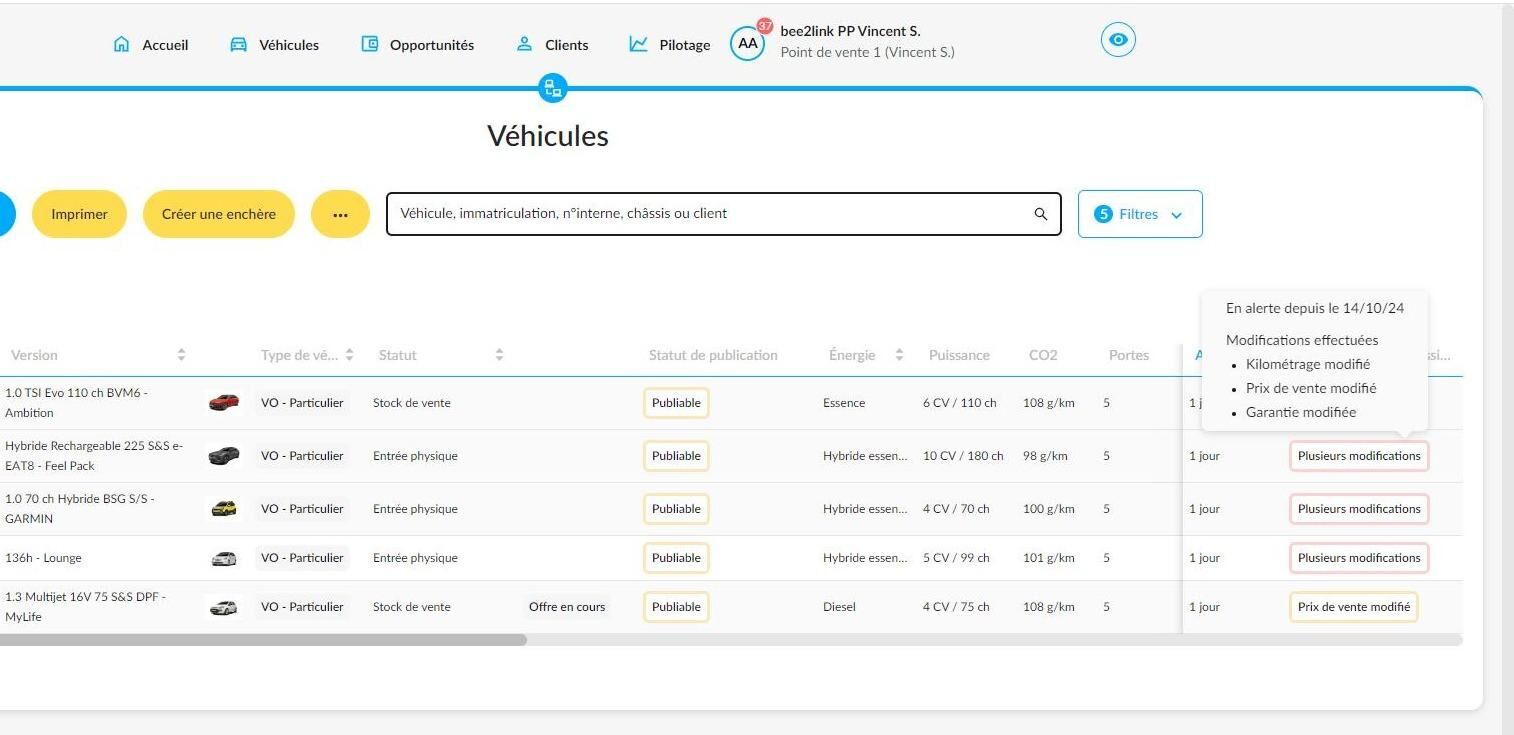Click the Accueil home icon

click(122, 44)
